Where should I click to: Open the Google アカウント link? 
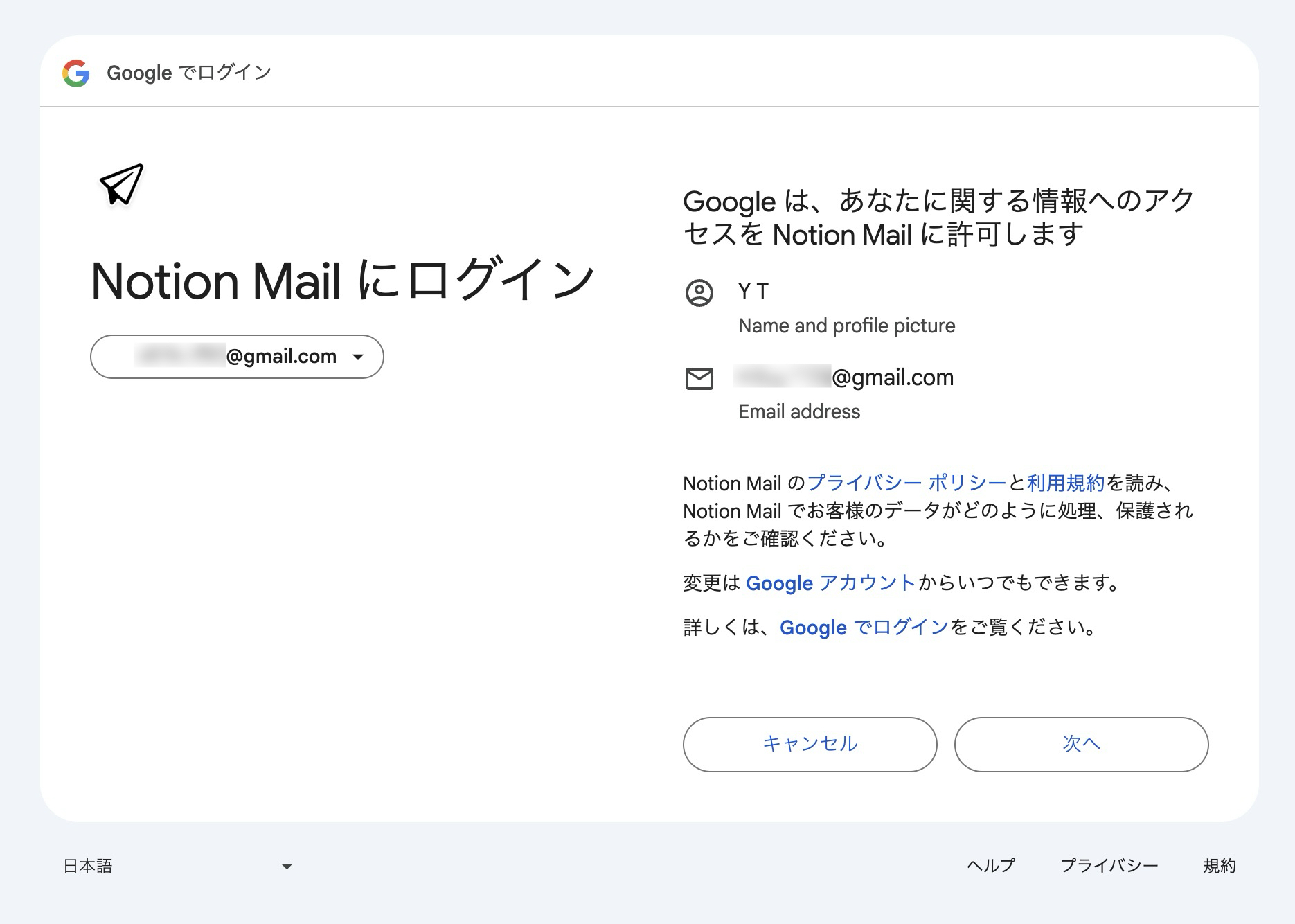[831, 583]
